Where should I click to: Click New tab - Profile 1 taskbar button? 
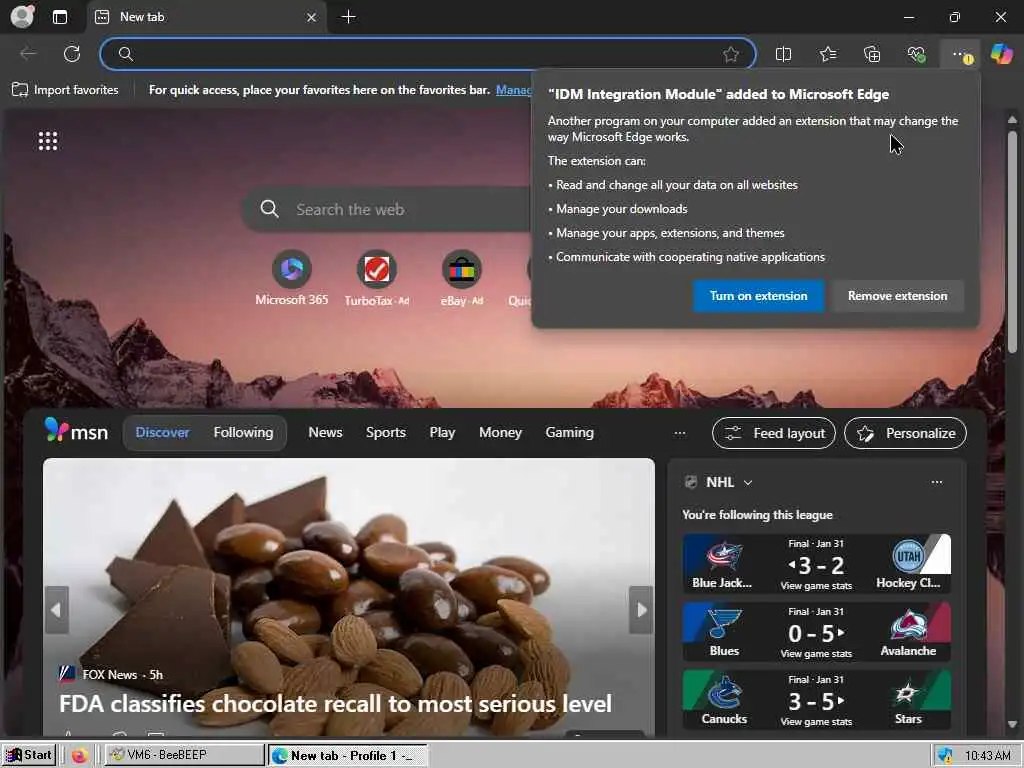tap(348, 756)
